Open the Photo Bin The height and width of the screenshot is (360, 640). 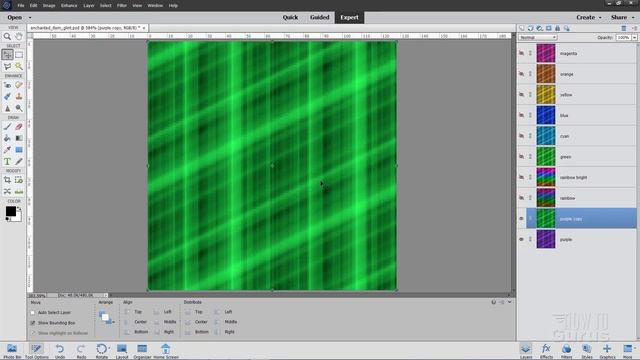point(12,351)
